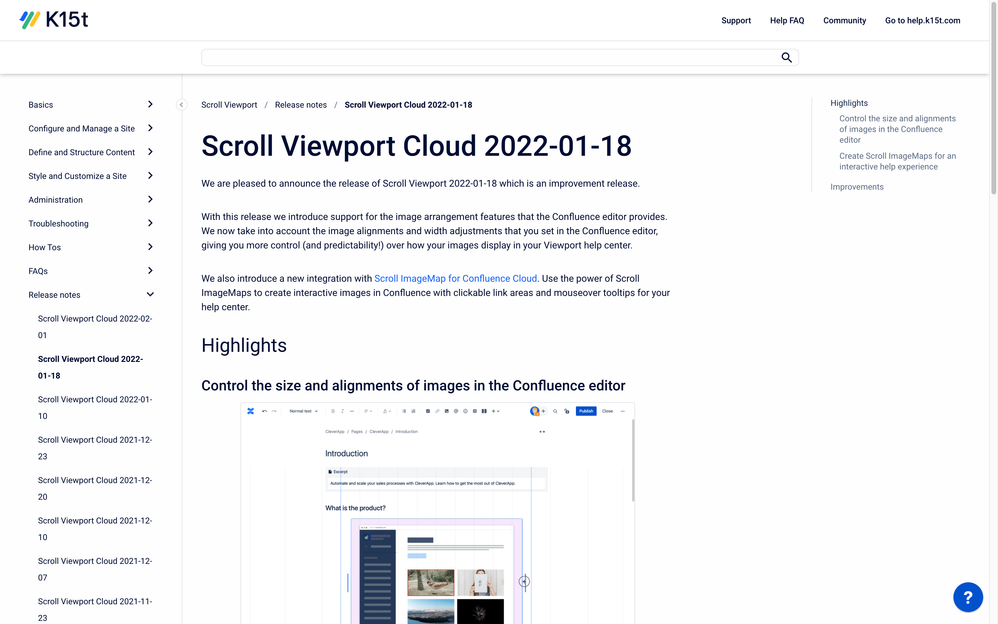Open FAQs in the sidebar
This screenshot has width=998, height=624.
pos(38,271)
